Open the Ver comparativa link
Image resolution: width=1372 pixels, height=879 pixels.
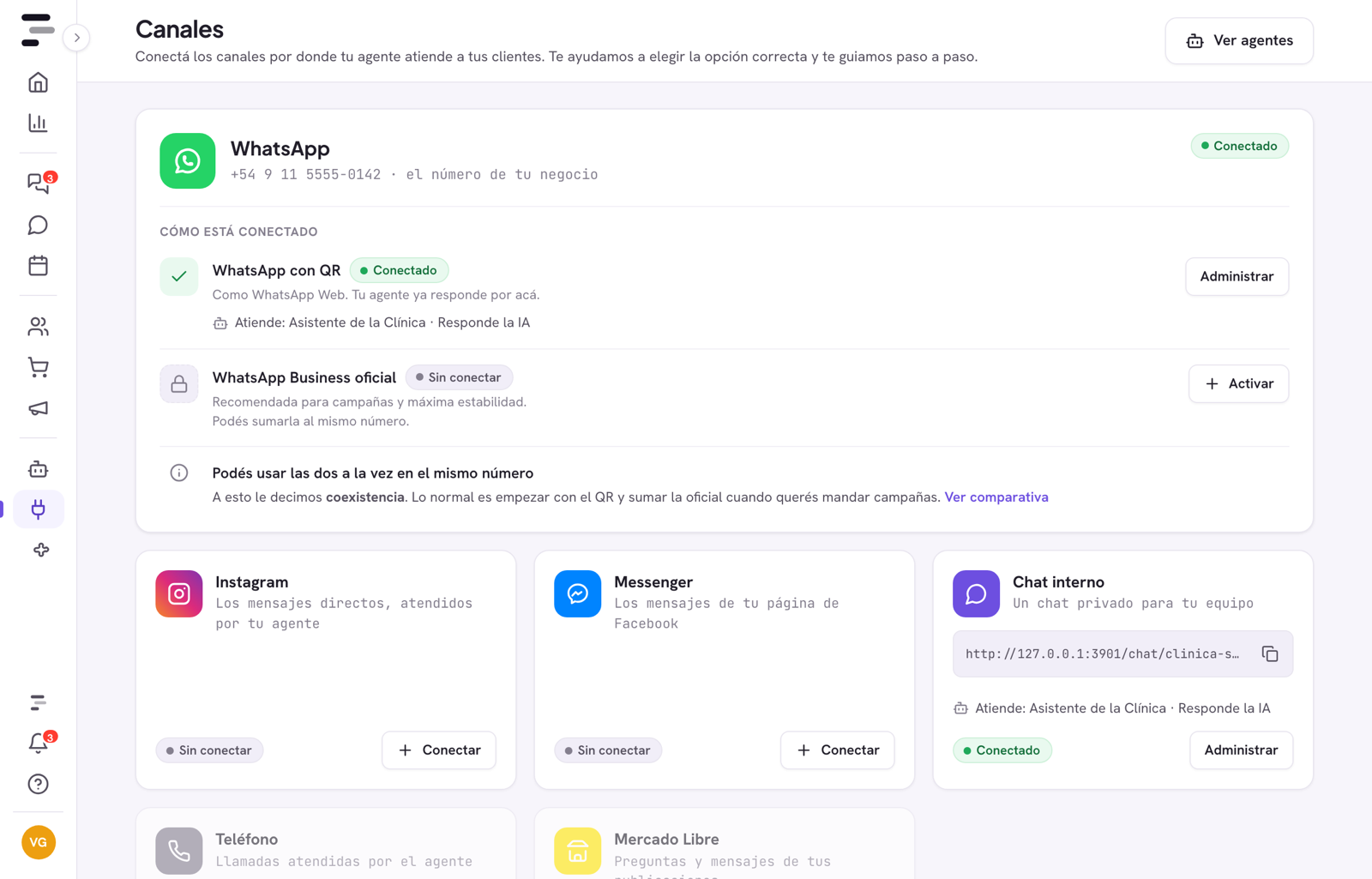(996, 497)
